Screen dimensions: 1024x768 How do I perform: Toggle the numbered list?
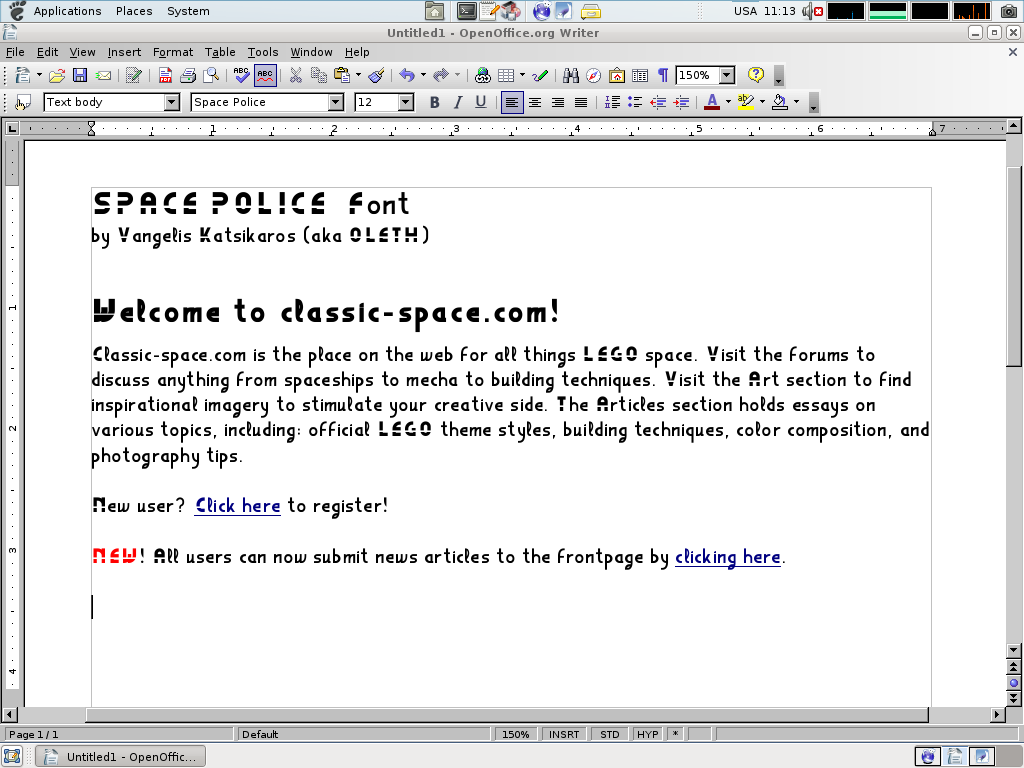[x=612, y=103]
